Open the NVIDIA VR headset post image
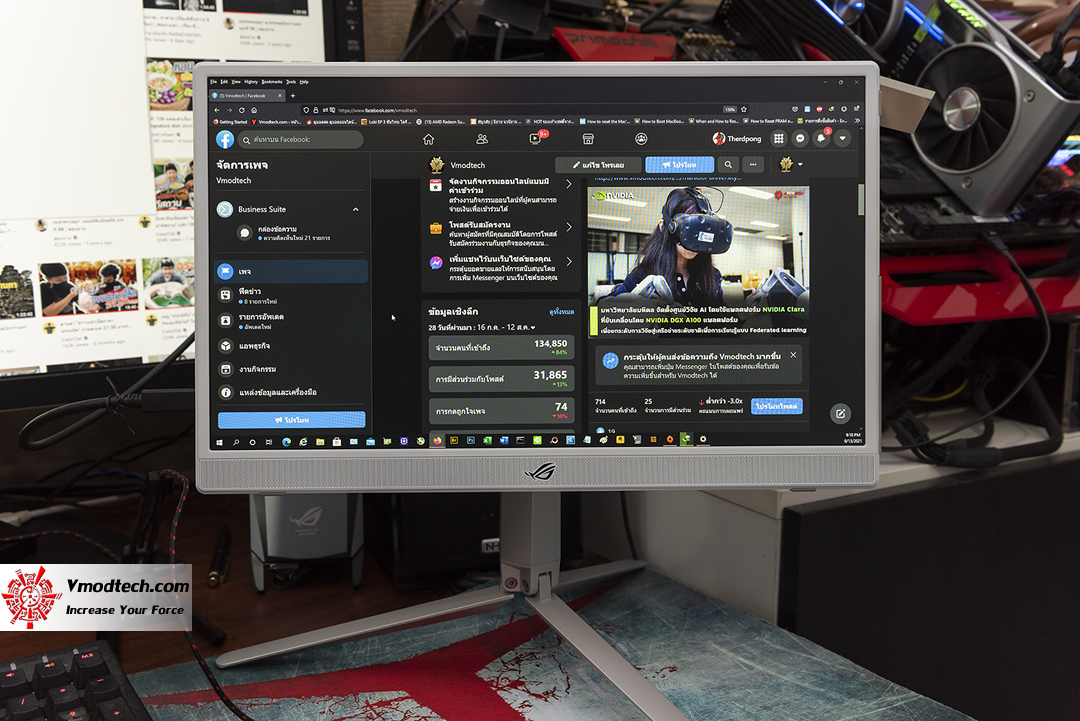The width and height of the screenshot is (1080, 721). (698, 262)
